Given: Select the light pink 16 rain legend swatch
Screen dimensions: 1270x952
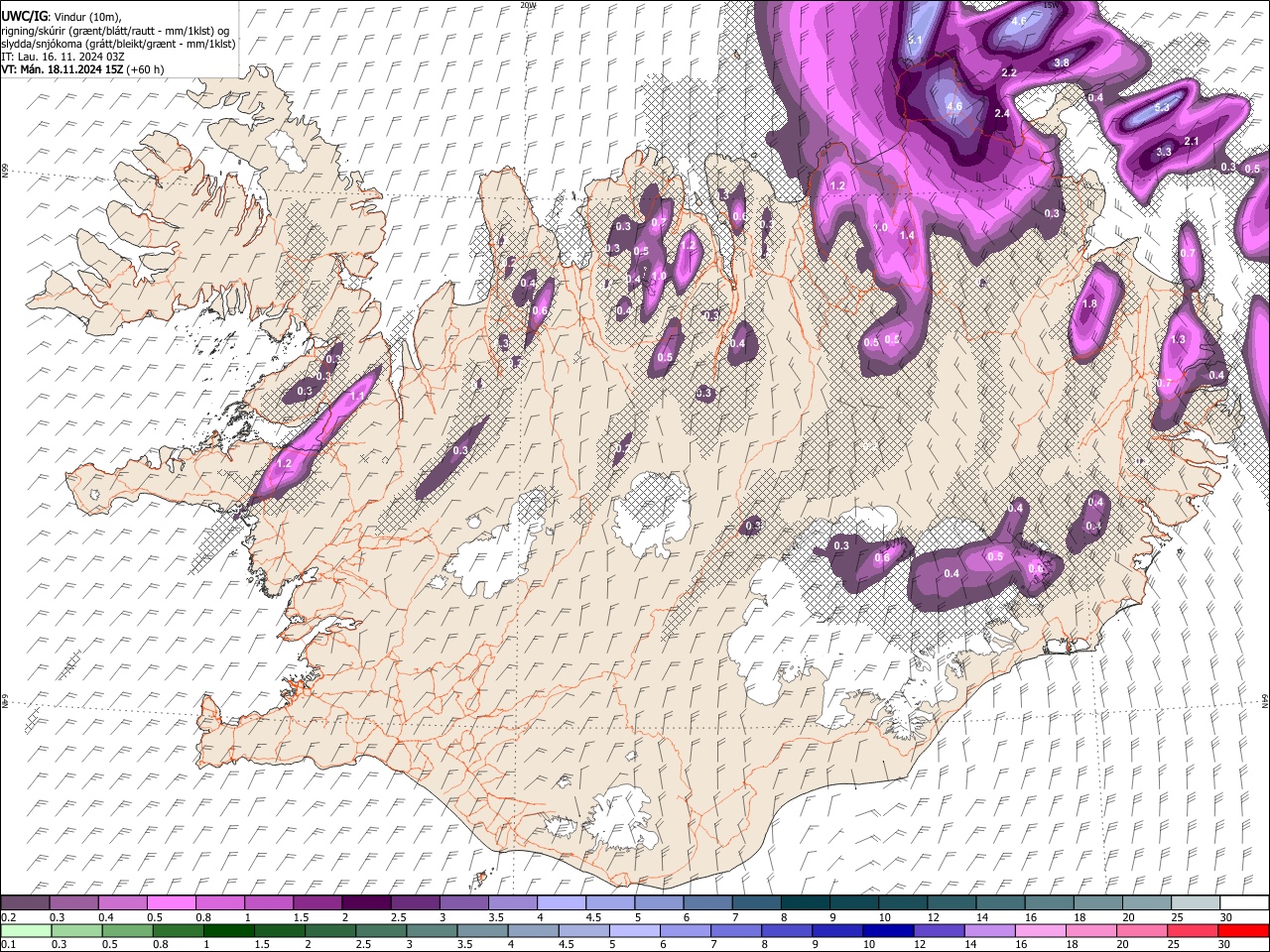Looking at the screenshot, I should (1039, 930).
